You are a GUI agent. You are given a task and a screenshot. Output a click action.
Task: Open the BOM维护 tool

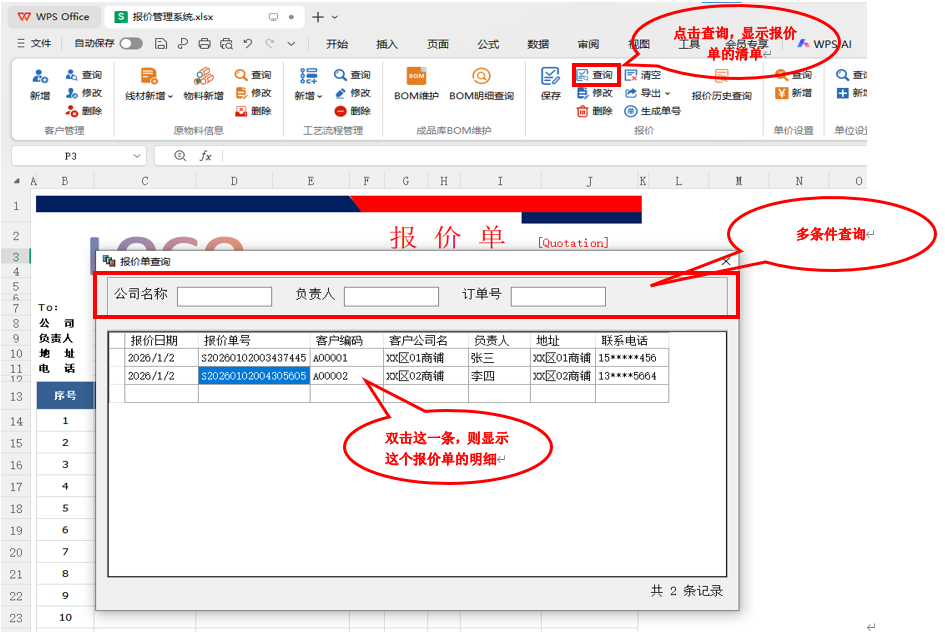(416, 84)
